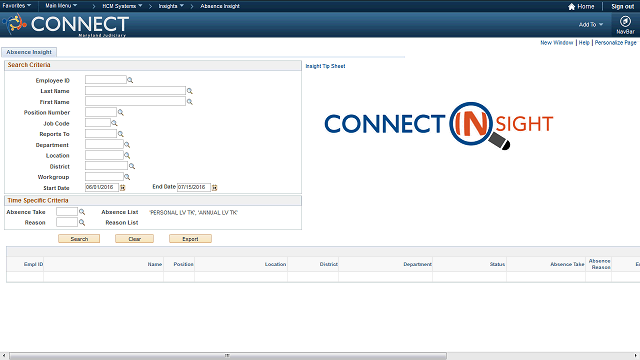Click the End Date field

(x=194, y=187)
